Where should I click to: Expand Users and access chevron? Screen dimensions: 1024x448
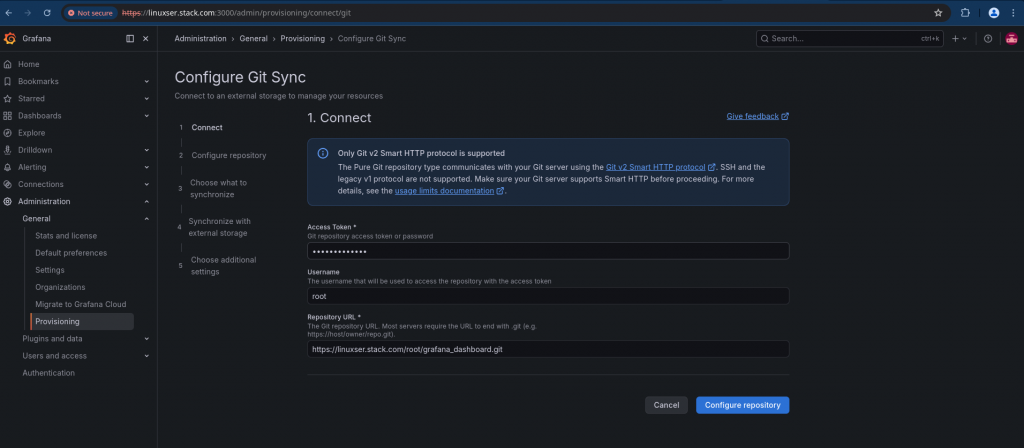pos(146,356)
